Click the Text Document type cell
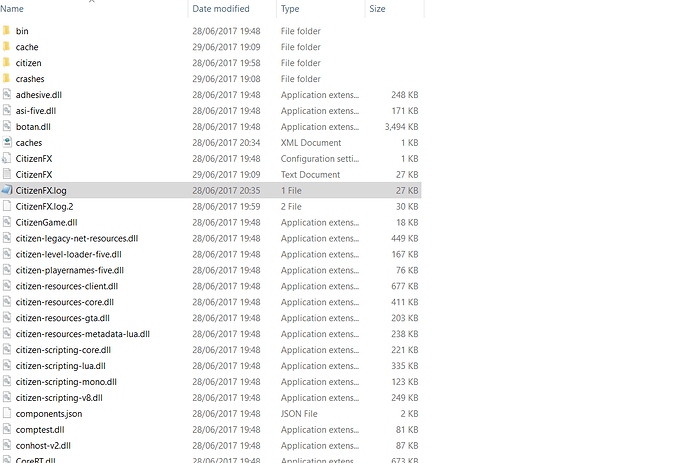 [x=310, y=175]
